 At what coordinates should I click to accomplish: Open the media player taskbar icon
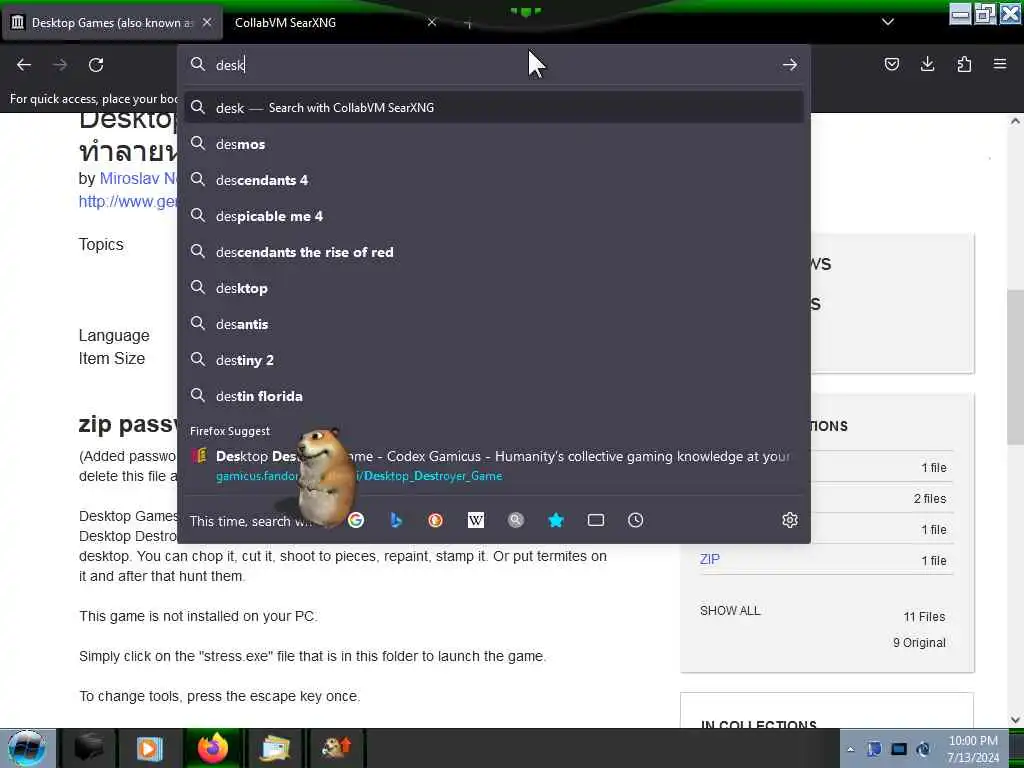point(149,748)
